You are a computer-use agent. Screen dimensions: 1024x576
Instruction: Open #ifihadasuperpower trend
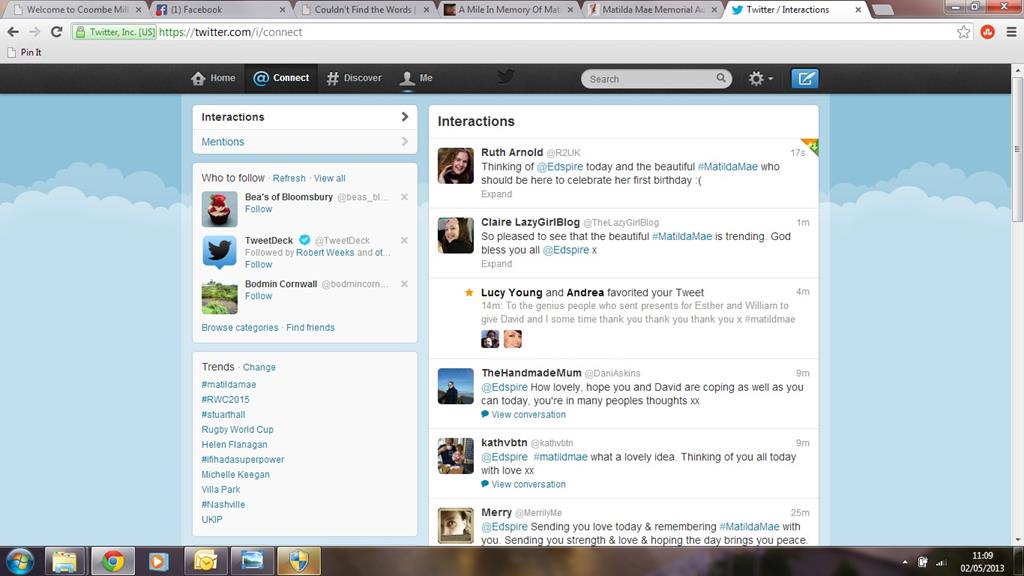coord(243,460)
